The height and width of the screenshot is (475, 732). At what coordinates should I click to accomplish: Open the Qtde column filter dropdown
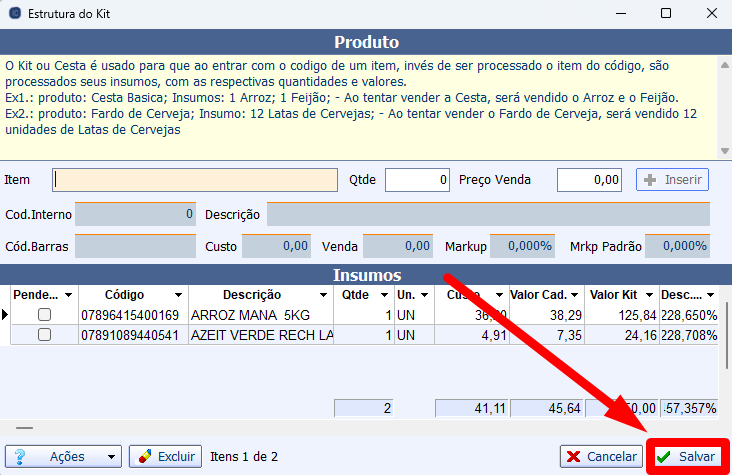383,296
